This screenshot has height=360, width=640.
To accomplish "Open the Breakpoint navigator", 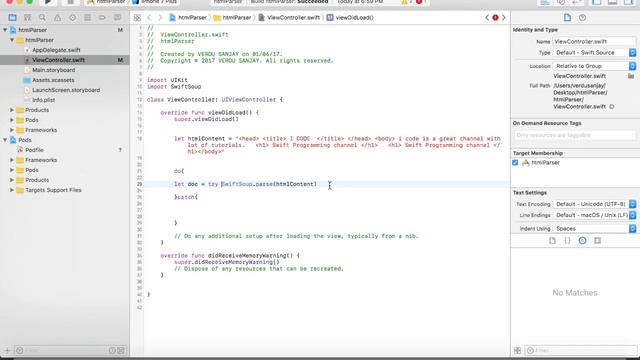I will coord(102,18).
